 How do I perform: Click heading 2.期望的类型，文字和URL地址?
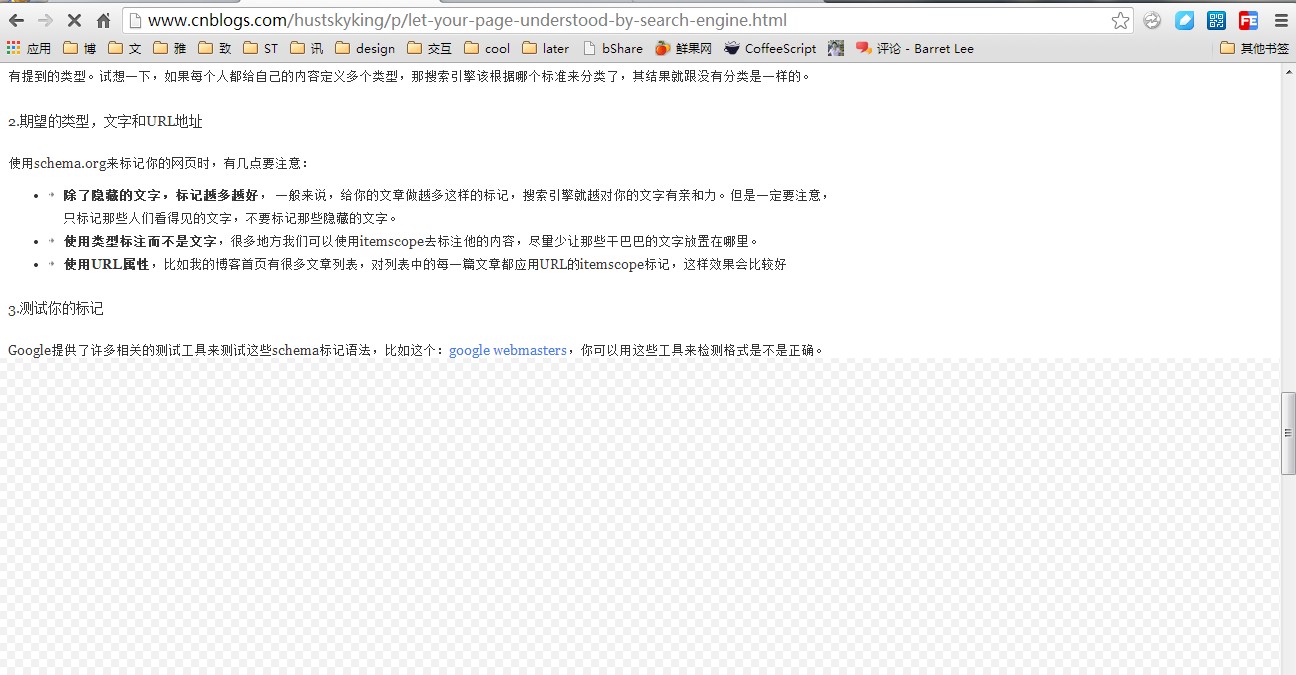[x=105, y=122]
